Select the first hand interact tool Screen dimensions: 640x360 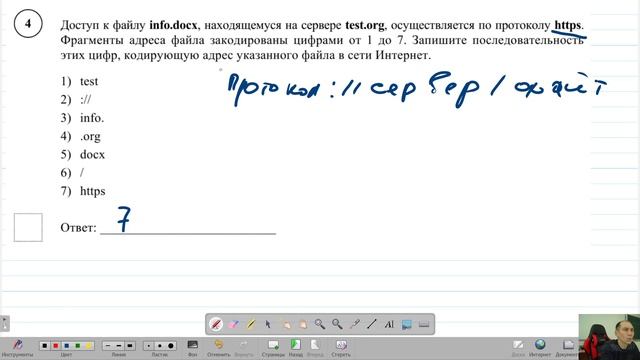pyautogui.click(x=286, y=324)
